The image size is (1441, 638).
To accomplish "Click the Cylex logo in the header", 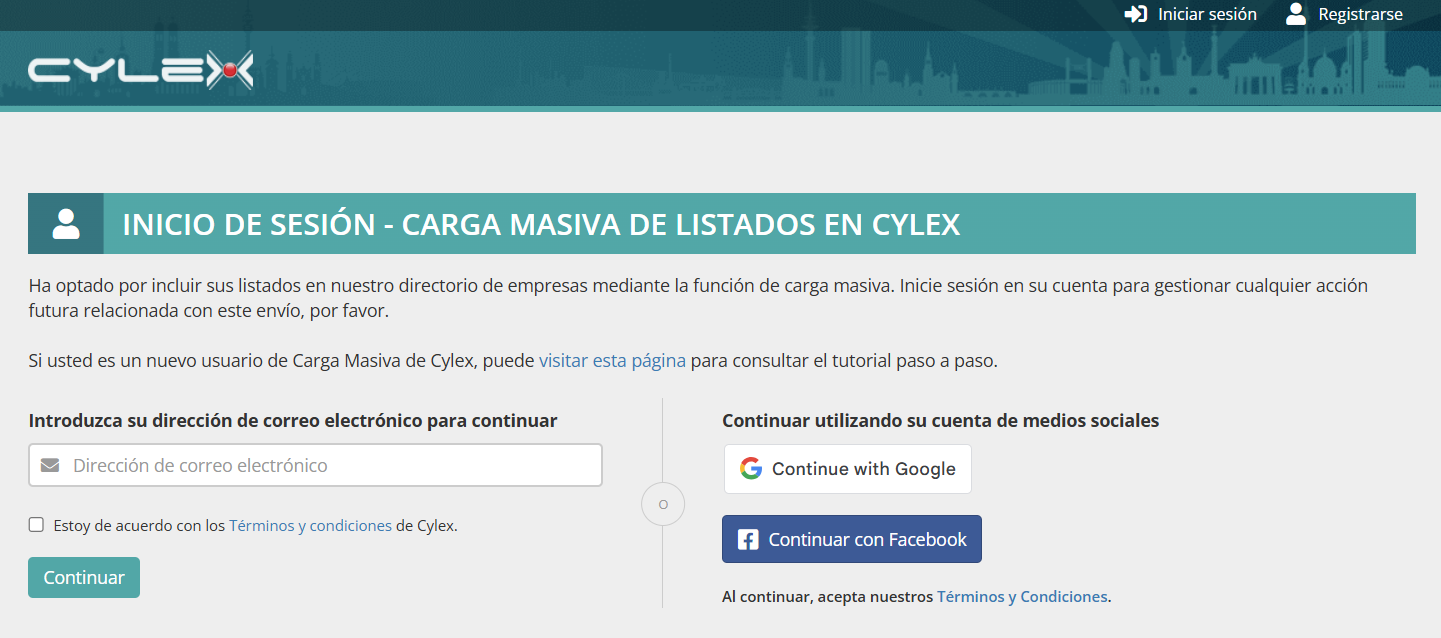I will click(x=141, y=70).
